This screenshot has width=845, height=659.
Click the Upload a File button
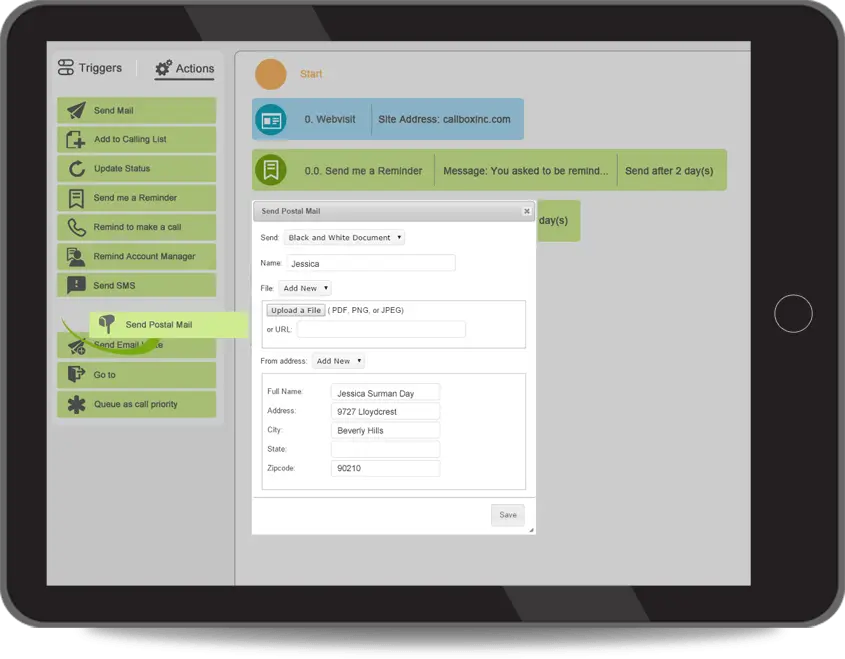pyautogui.click(x=296, y=310)
